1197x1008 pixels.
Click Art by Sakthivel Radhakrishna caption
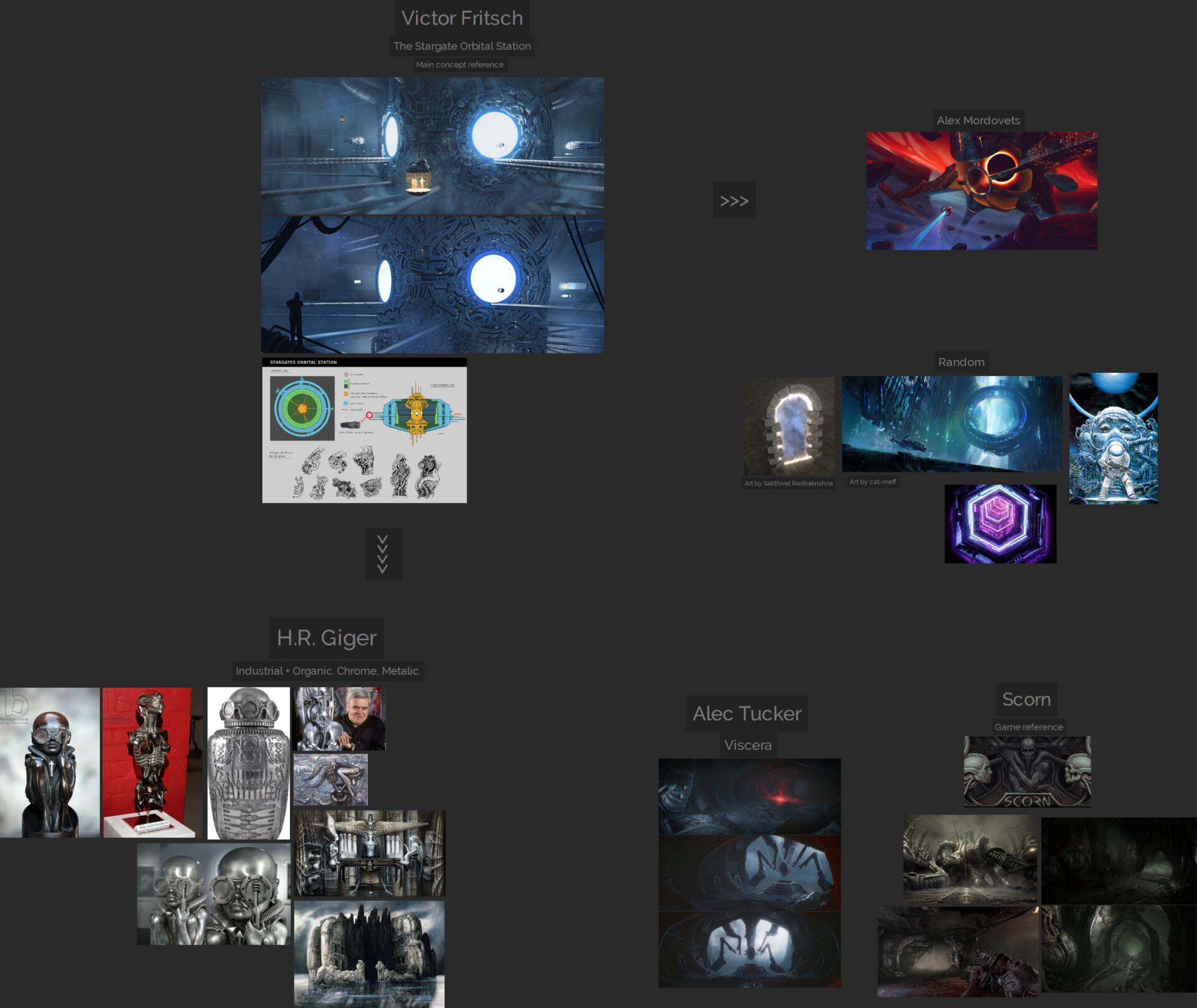coord(788,484)
